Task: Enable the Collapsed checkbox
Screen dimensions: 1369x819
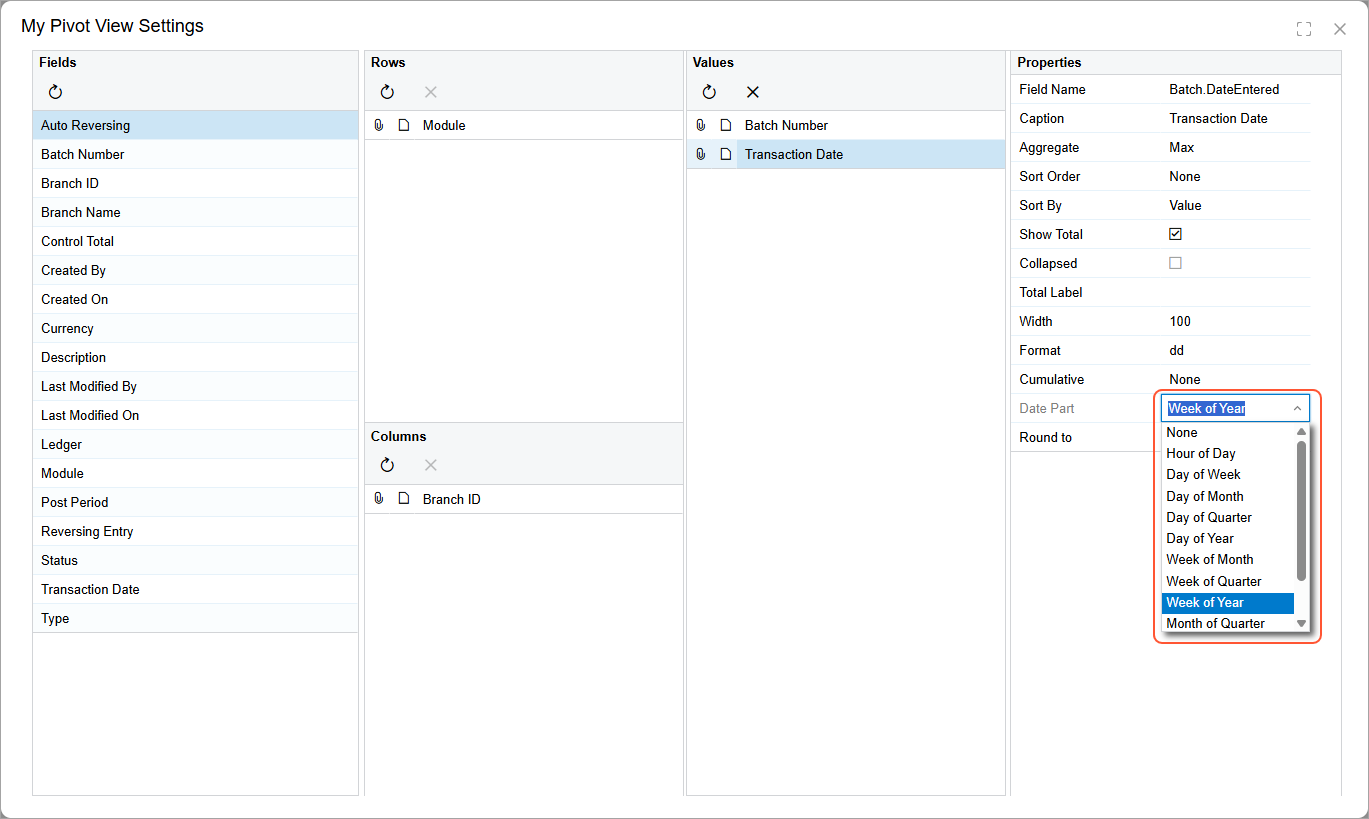Action: coord(1175,263)
